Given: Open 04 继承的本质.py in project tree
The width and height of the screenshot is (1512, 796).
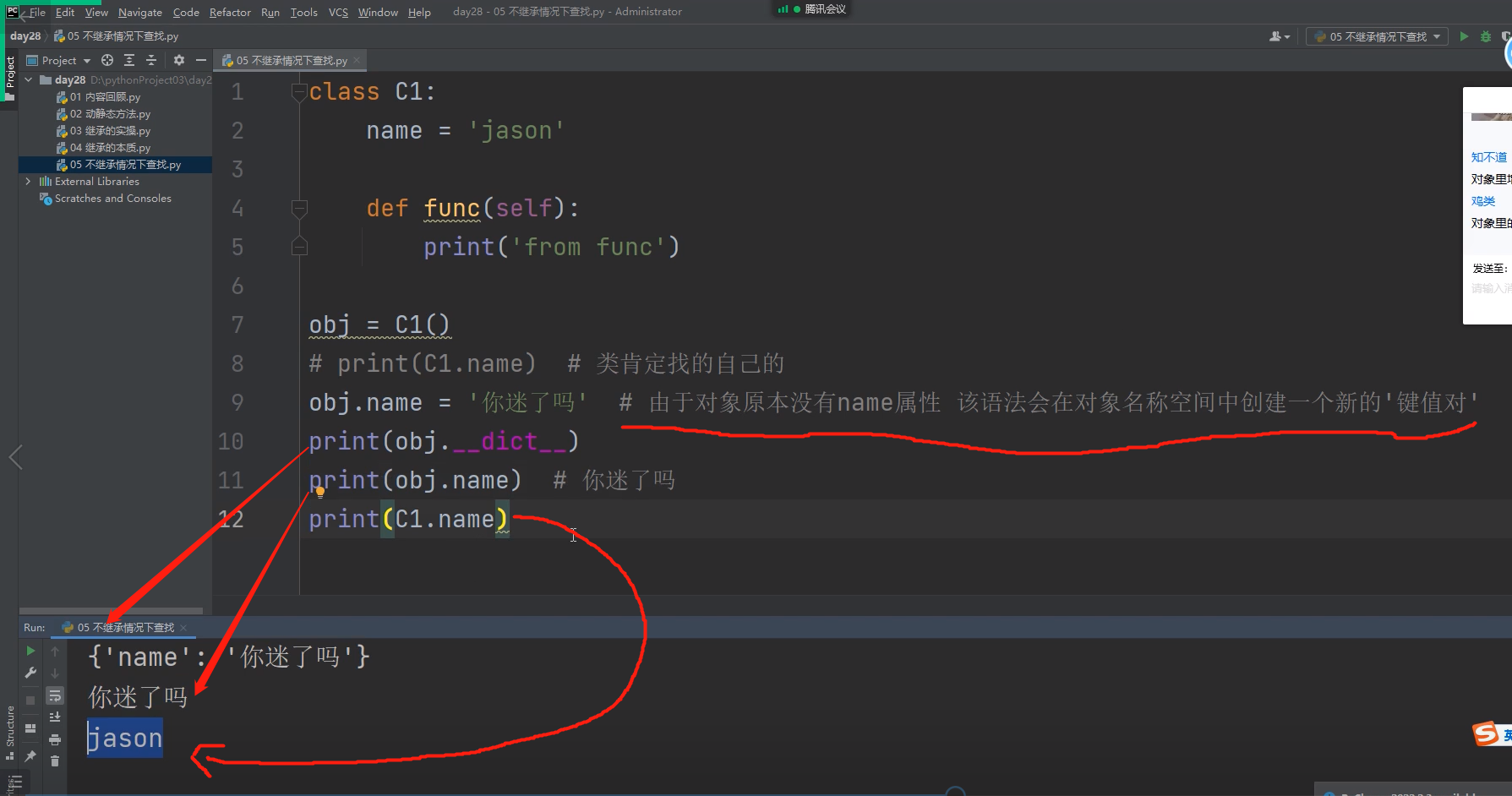Looking at the screenshot, I should pos(111,147).
